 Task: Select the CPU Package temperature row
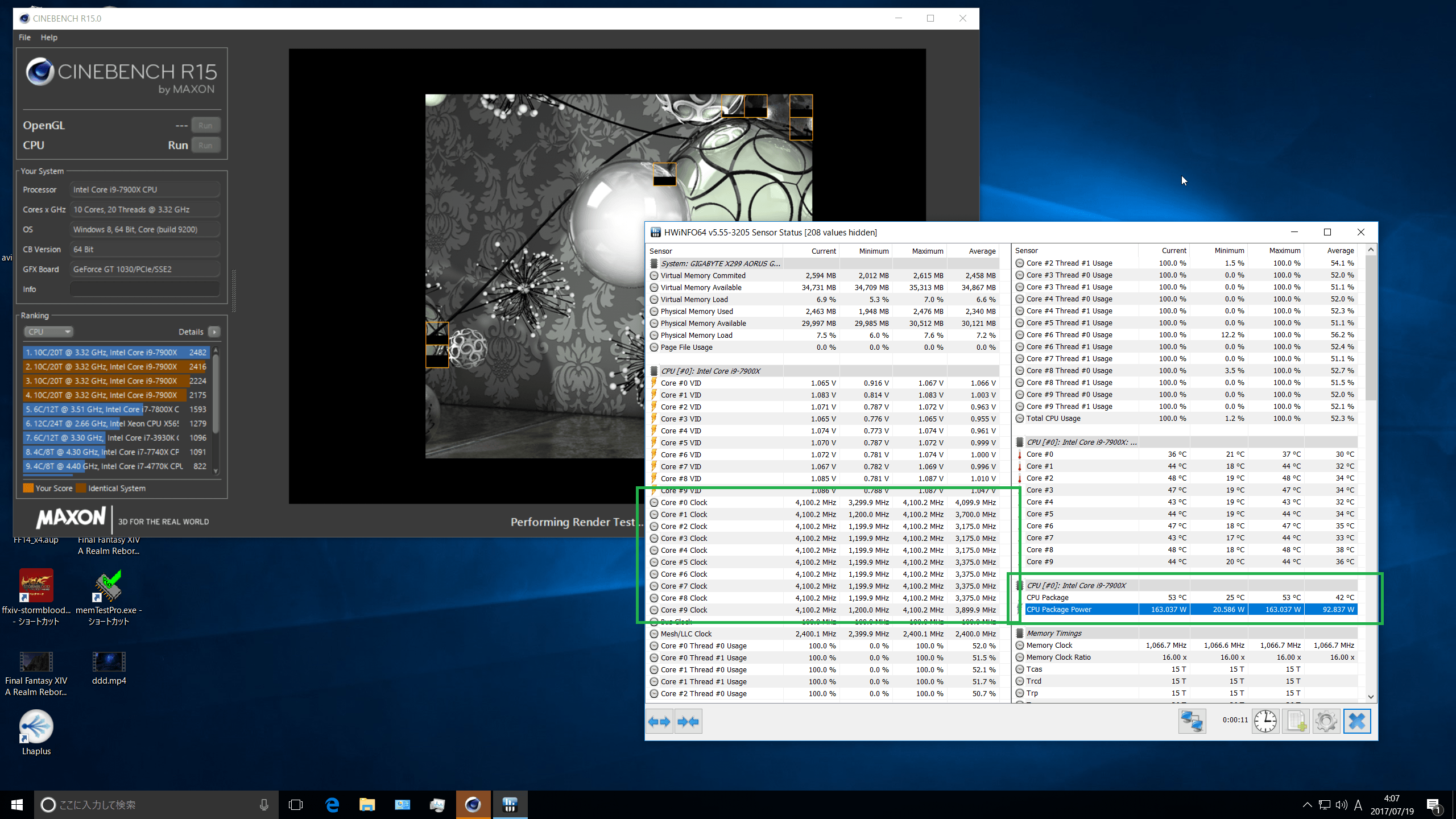[x=1186, y=597]
